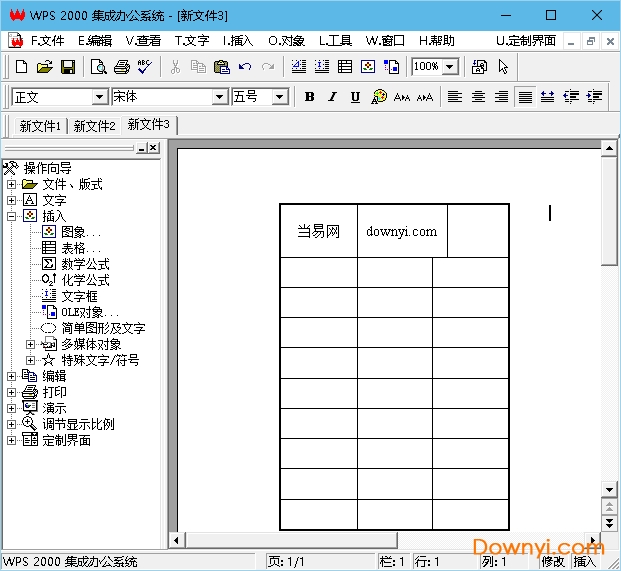Click the Save file toolbar icon

[68, 67]
